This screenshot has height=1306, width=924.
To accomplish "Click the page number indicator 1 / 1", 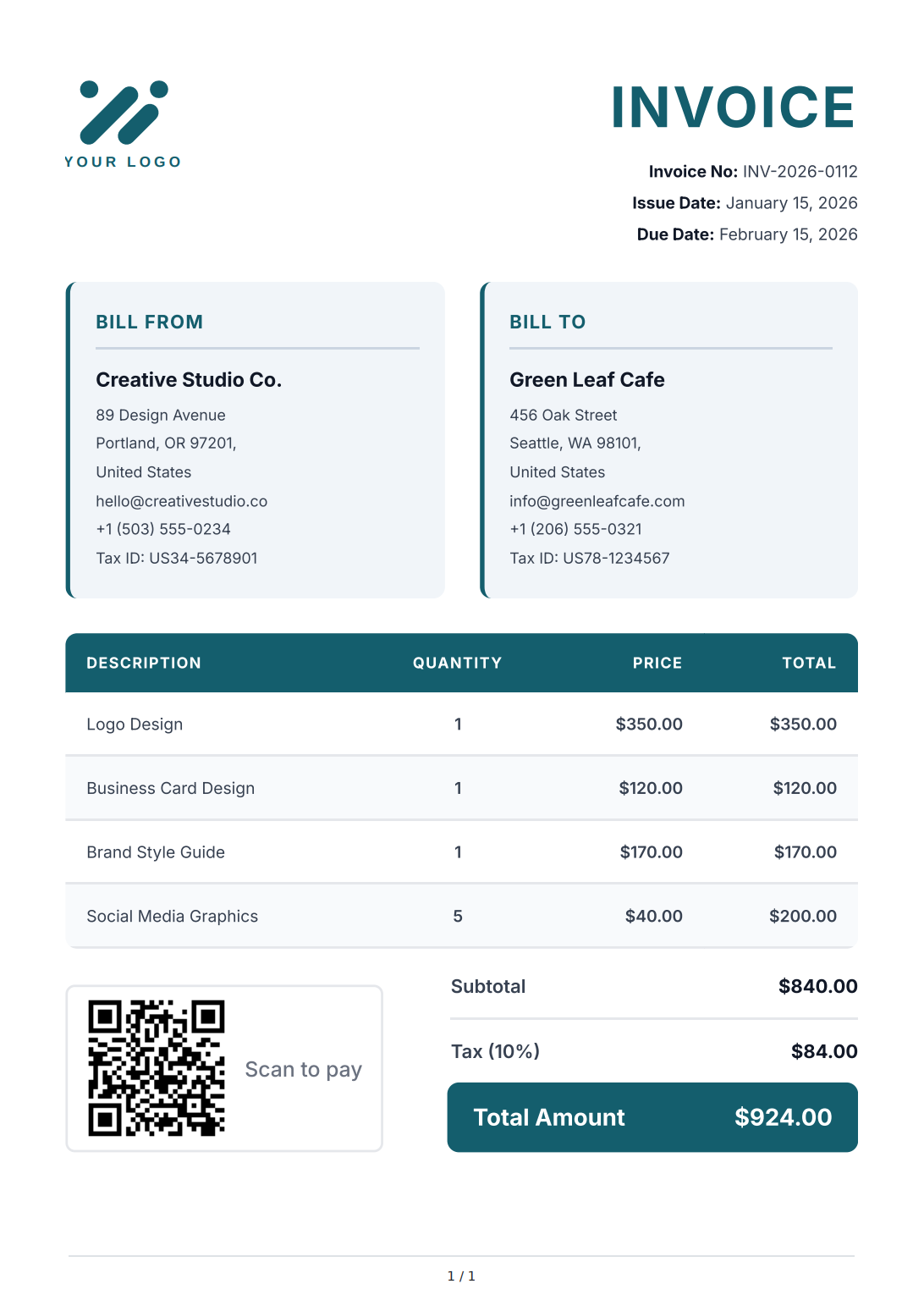I will [461, 1276].
